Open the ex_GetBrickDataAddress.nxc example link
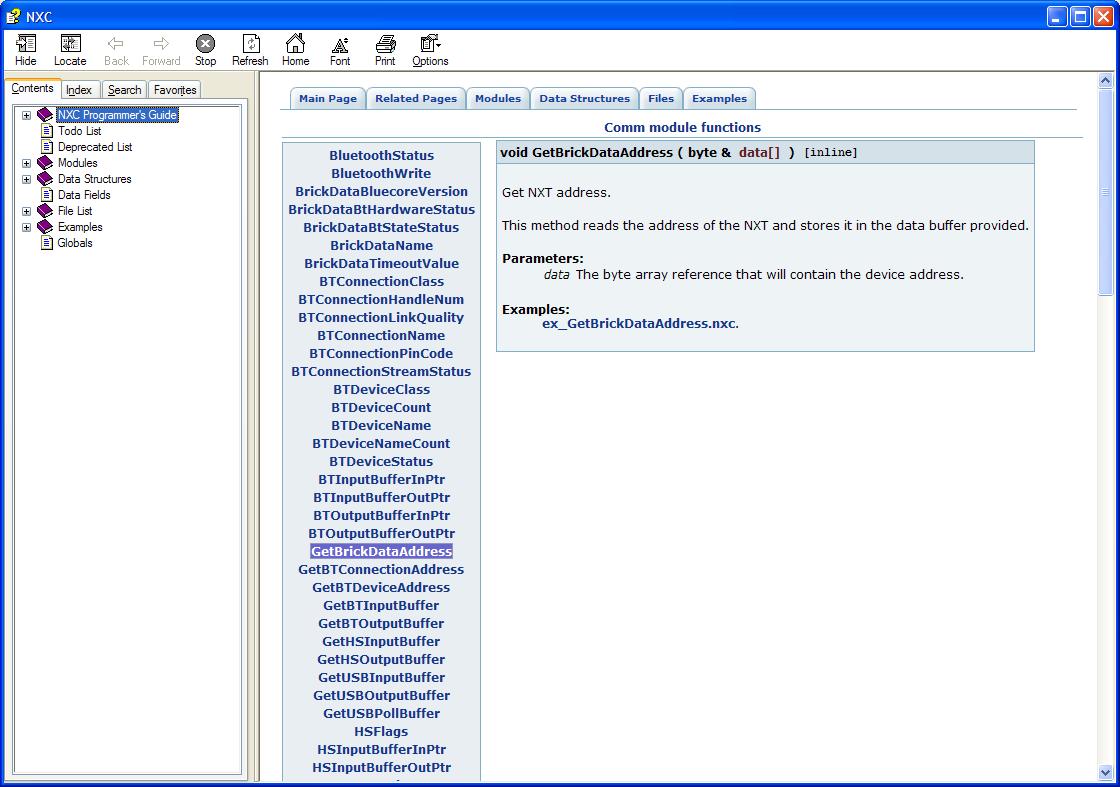 click(x=639, y=324)
